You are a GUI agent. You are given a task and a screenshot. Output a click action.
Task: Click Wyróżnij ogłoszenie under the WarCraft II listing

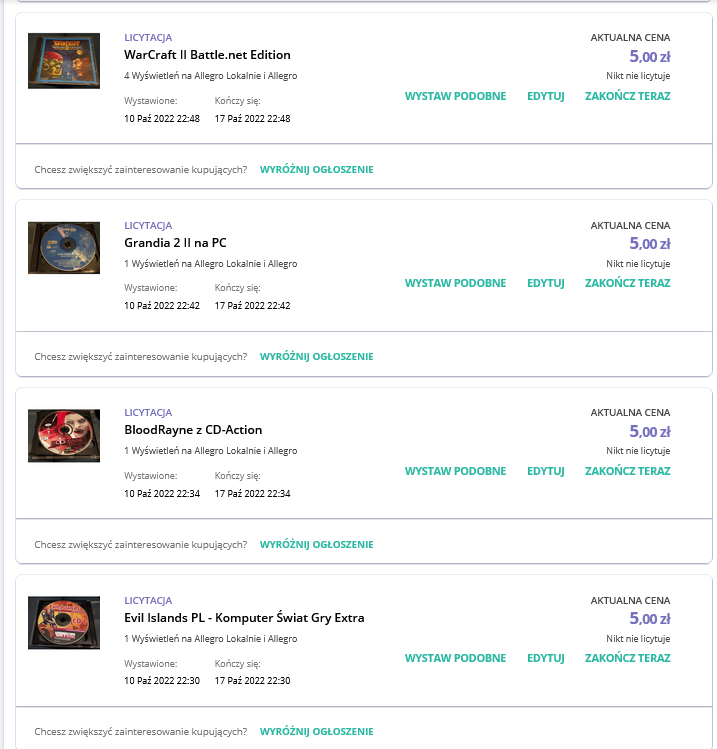click(x=317, y=170)
